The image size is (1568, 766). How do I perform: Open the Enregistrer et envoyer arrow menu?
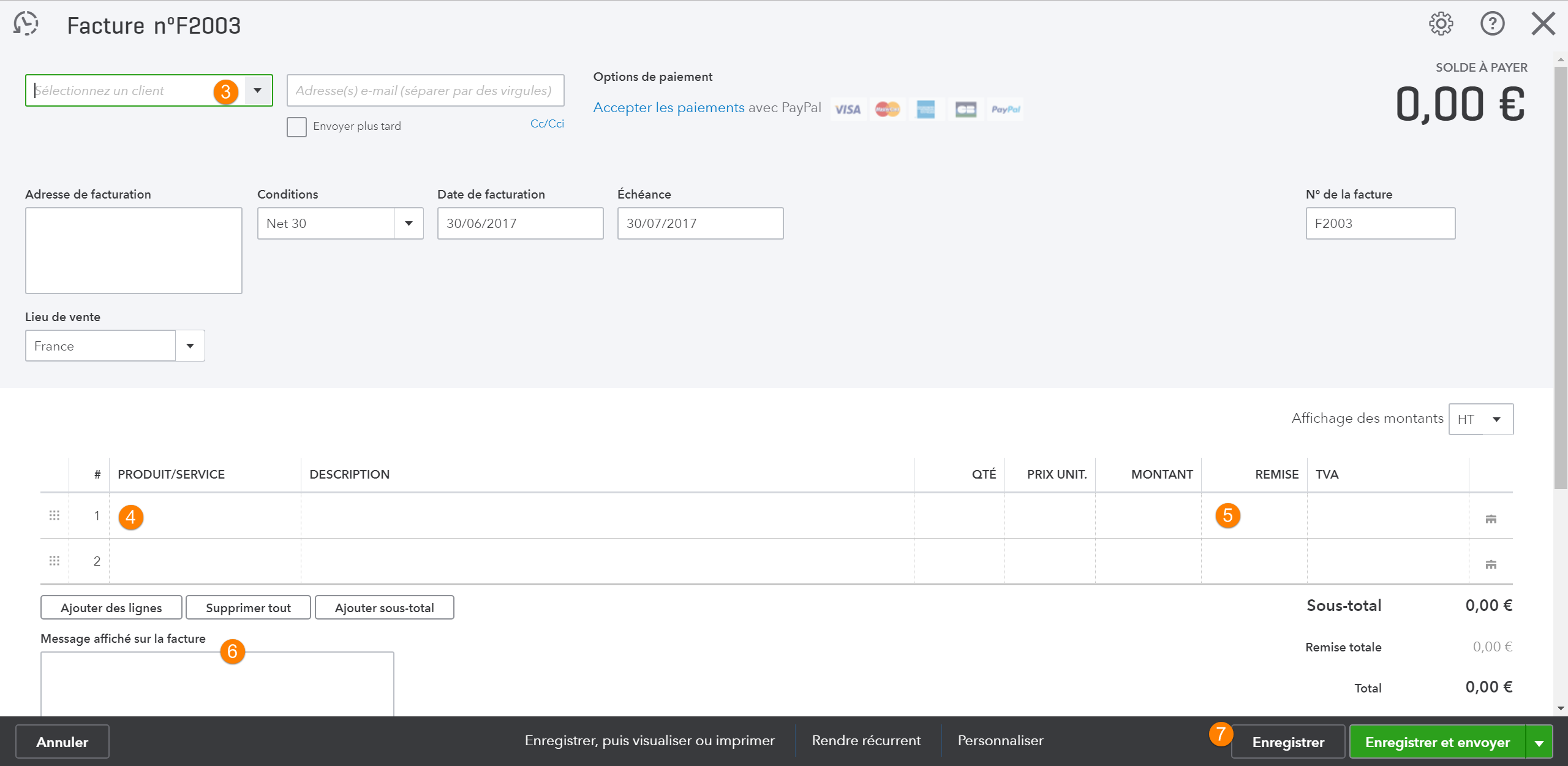[x=1539, y=742]
